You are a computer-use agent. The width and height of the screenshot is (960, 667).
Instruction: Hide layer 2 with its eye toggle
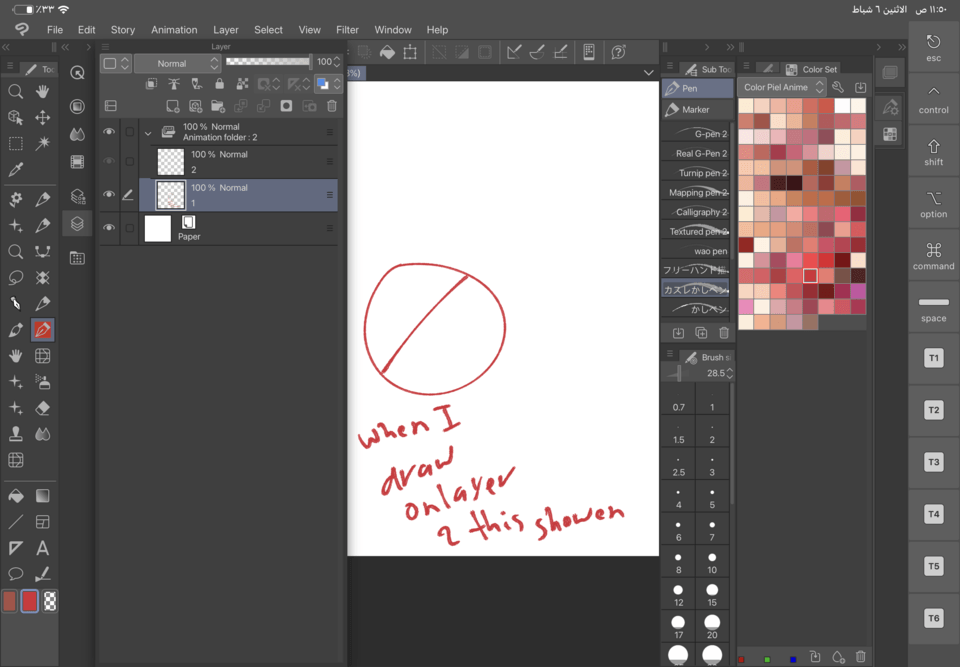[x=109, y=160]
